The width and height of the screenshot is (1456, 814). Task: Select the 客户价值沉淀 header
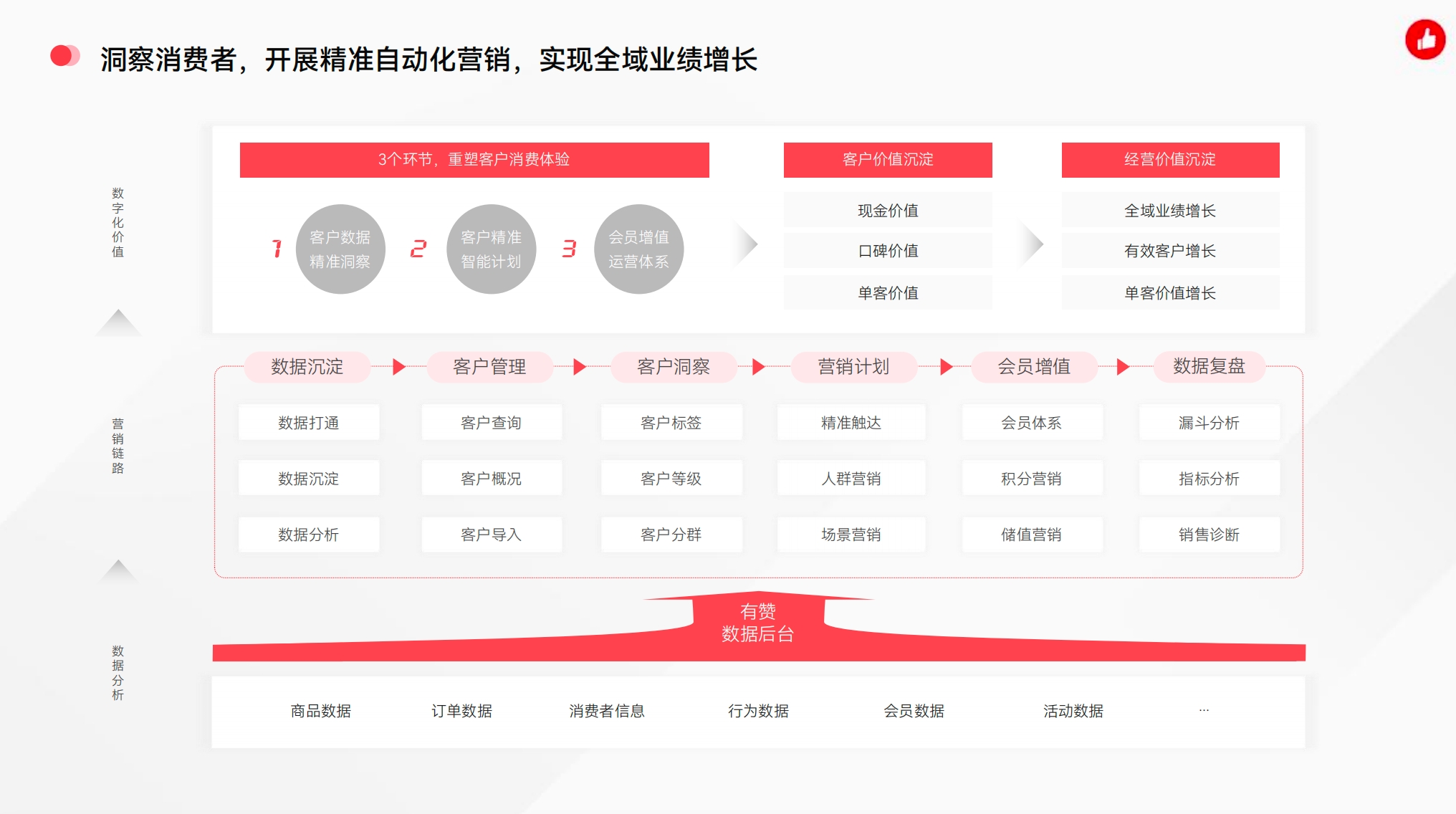pos(888,160)
